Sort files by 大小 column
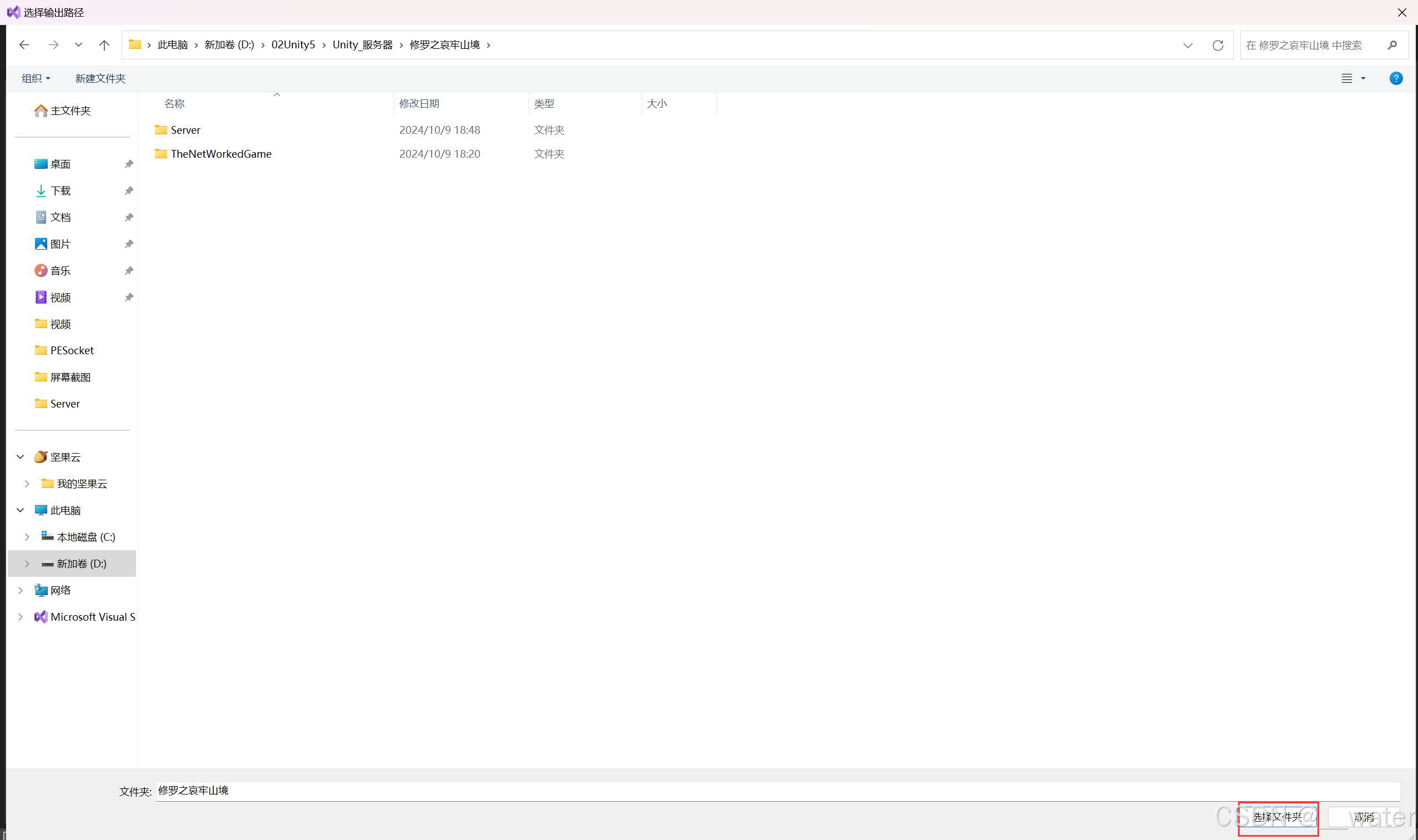This screenshot has width=1418, height=840. (657, 104)
